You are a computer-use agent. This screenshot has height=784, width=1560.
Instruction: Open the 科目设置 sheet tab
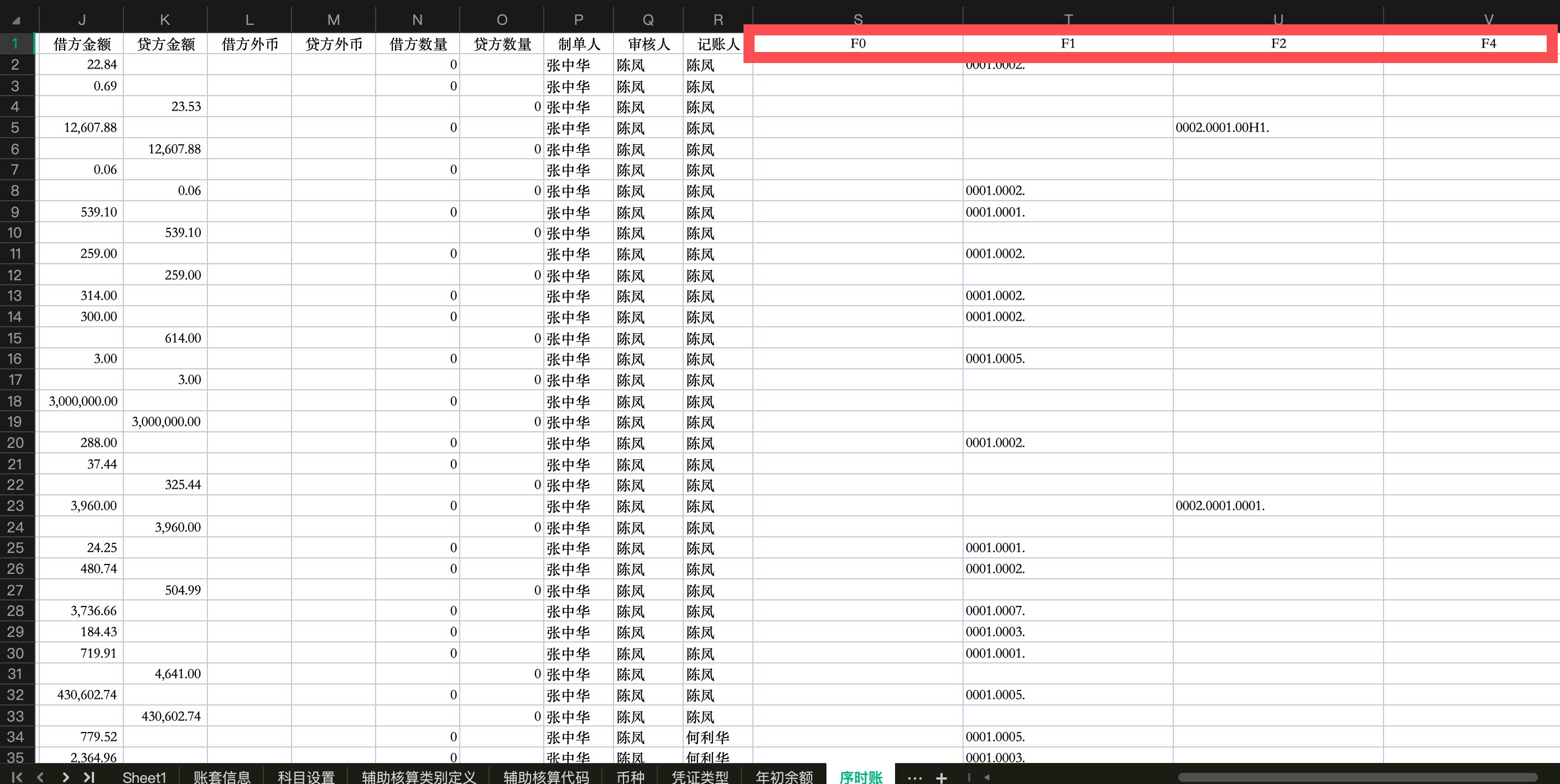click(306, 777)
